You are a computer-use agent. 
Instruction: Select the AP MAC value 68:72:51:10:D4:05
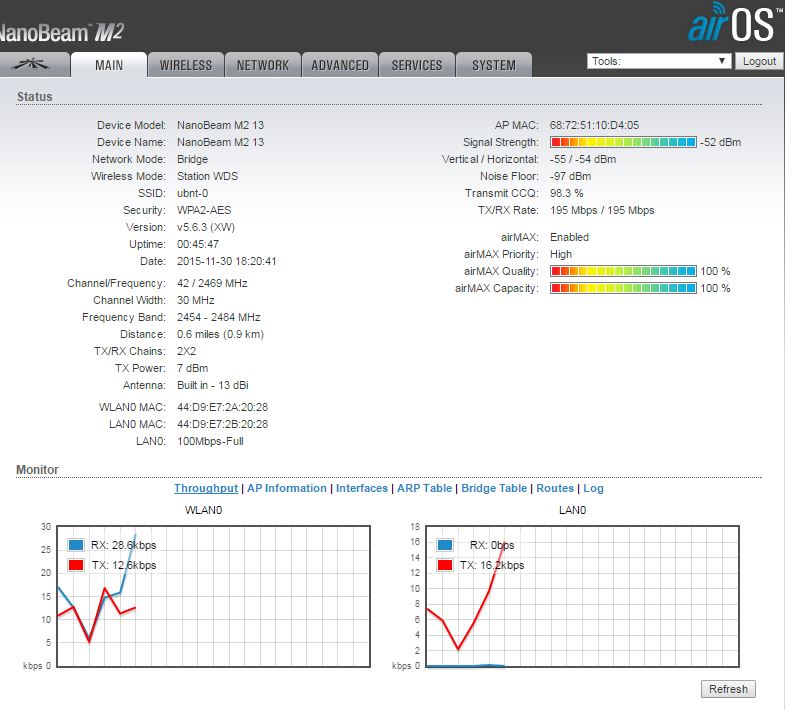594,125
